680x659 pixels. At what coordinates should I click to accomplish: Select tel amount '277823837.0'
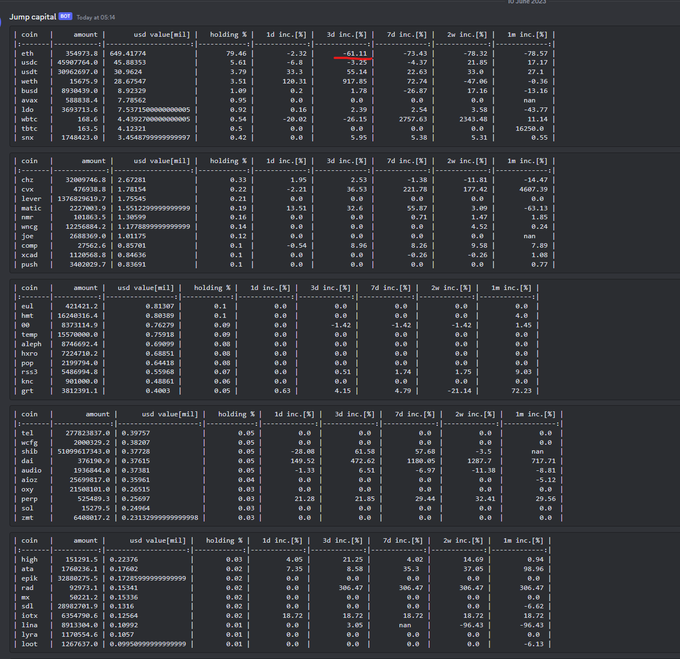[x=88, y=433]
